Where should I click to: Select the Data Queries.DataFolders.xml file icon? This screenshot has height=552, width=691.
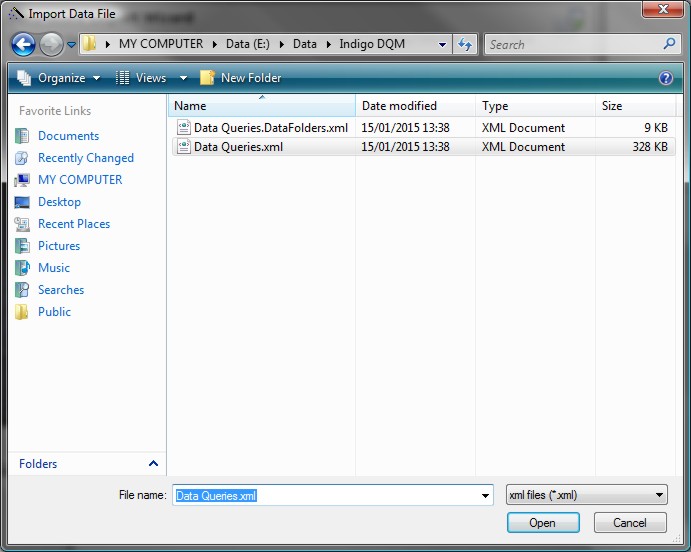pyautogui.click(x=183, y=128)
